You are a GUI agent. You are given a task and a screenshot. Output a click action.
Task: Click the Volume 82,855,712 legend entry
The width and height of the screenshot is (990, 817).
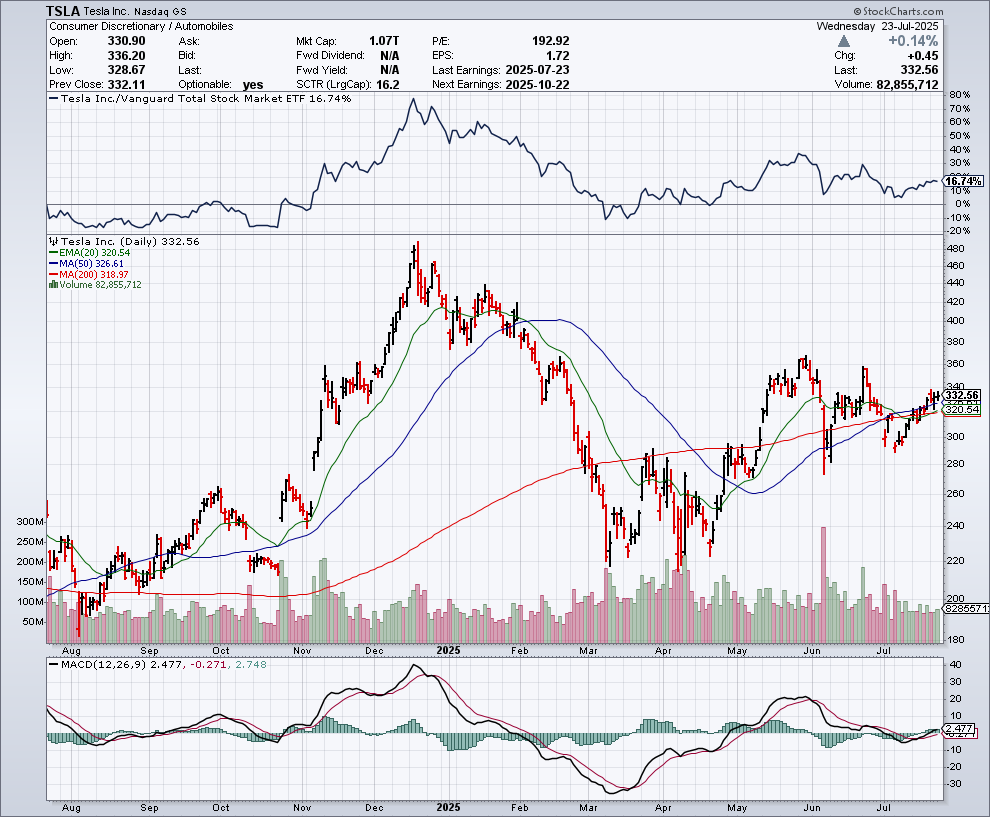(x=100, y=285)
